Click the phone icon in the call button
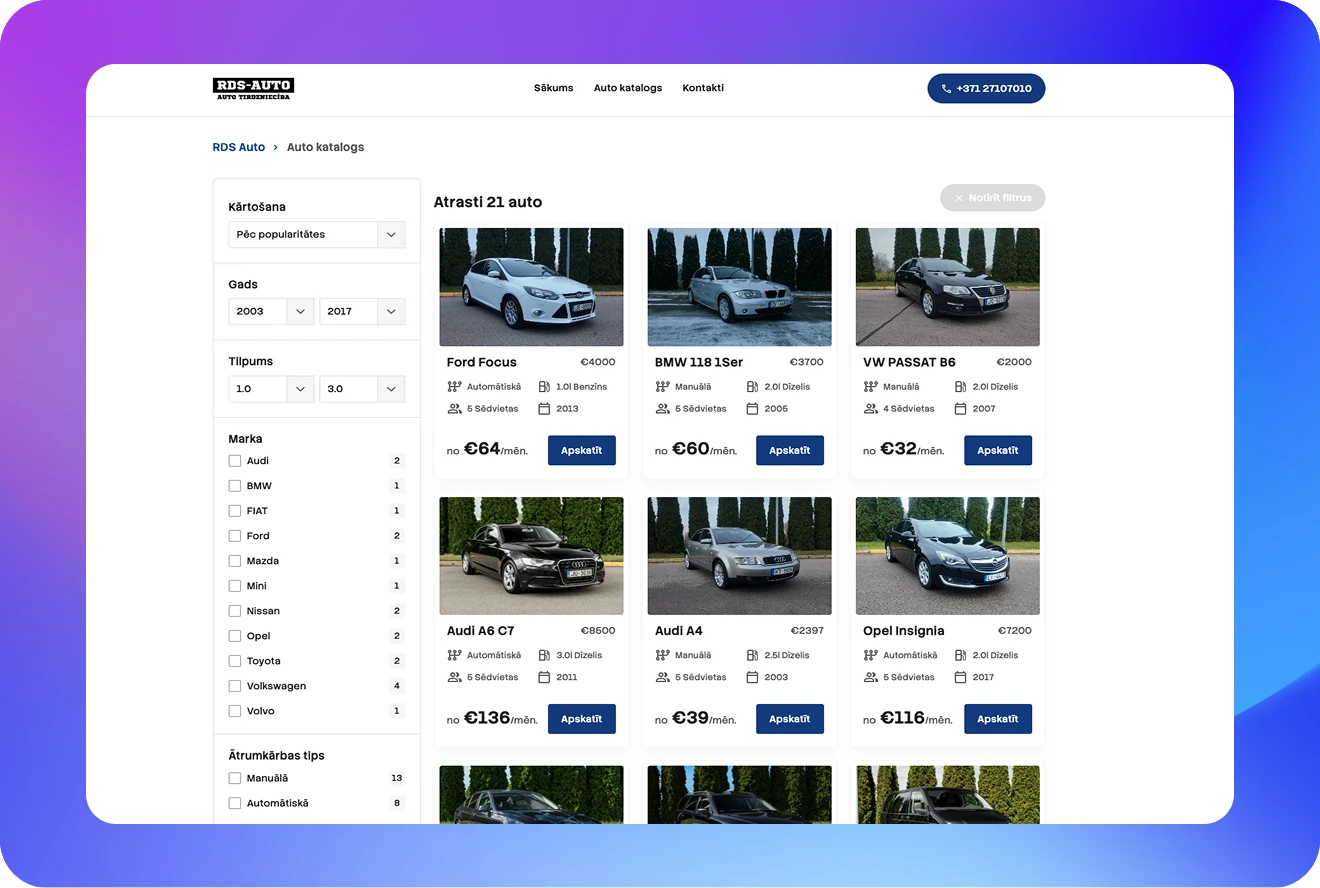Image resolution: width=1320 pixels, height=888 pixels. click(x=946, y=89)
